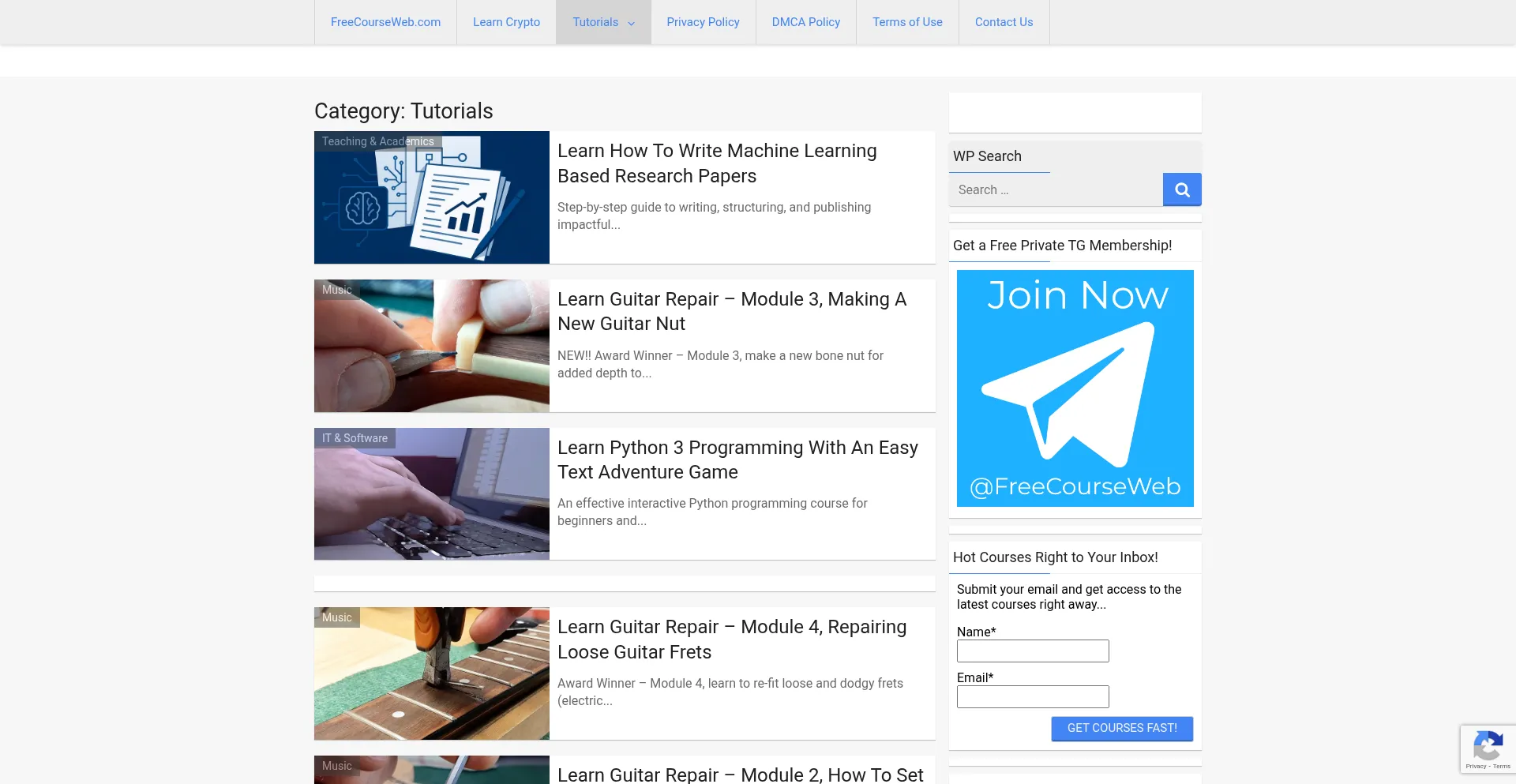Open Guitar Repair Module 2 article title
This screenshot has width=1516, height=784.
pos(740,775)
